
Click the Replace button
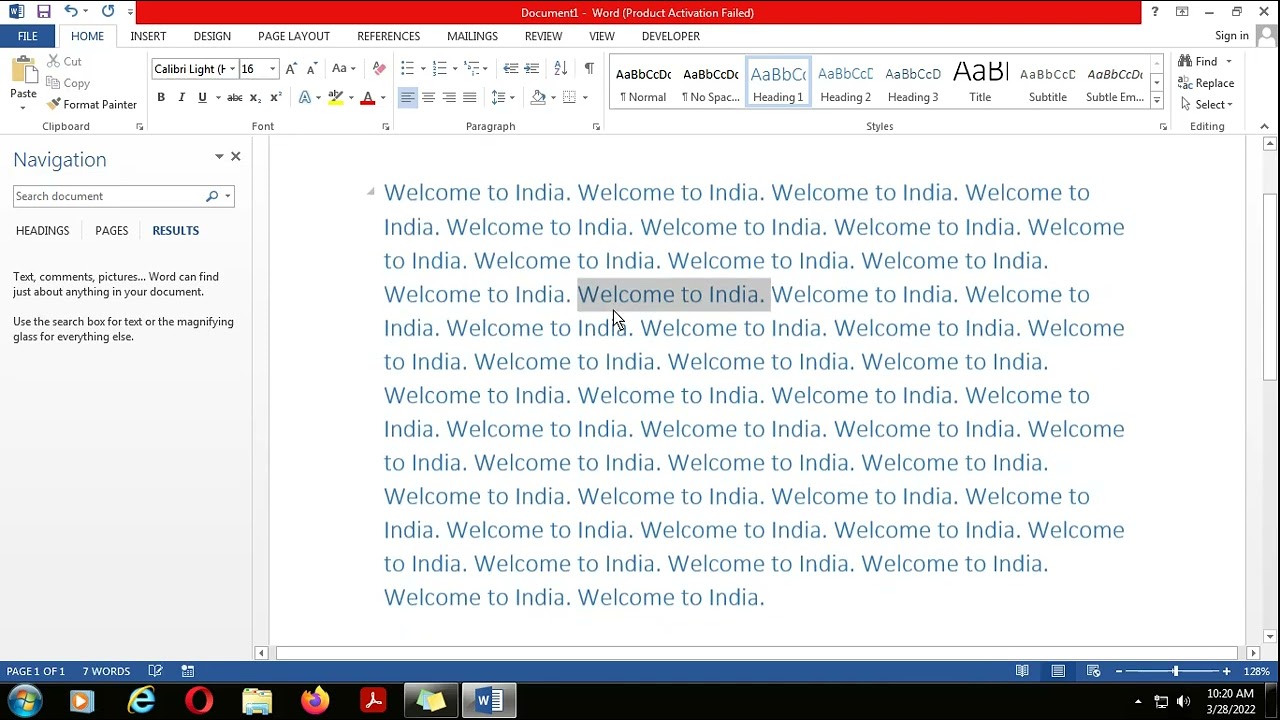tap(1206, 83)
